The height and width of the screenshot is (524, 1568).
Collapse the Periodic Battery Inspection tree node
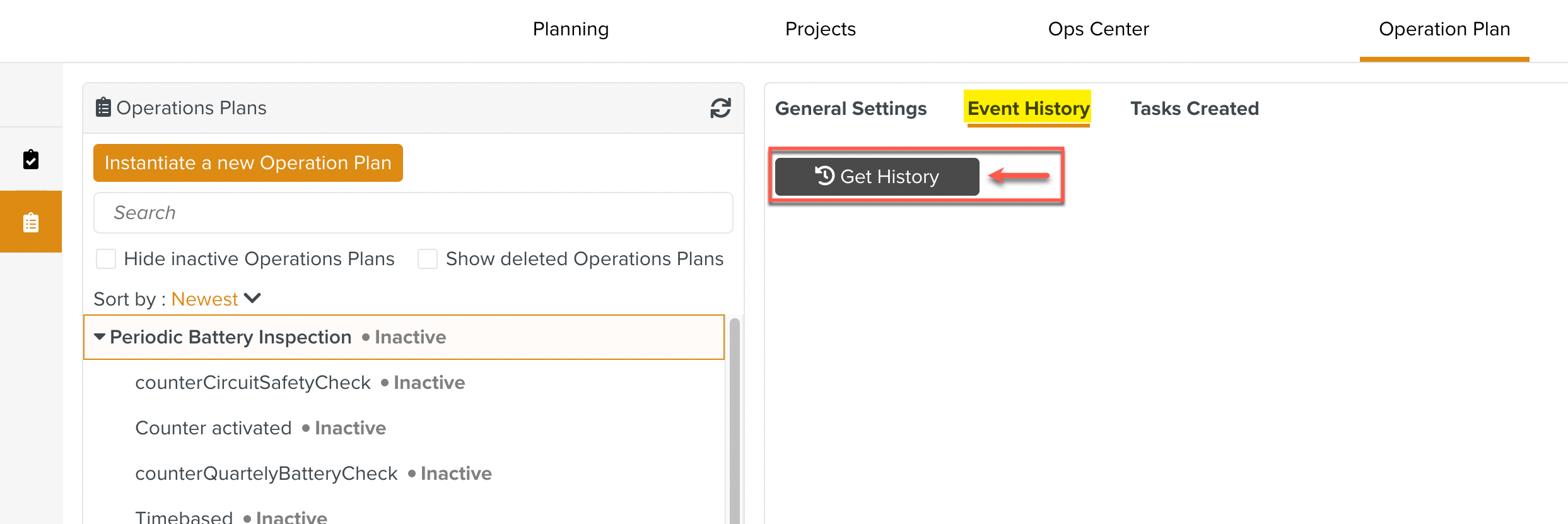point(100,337)
